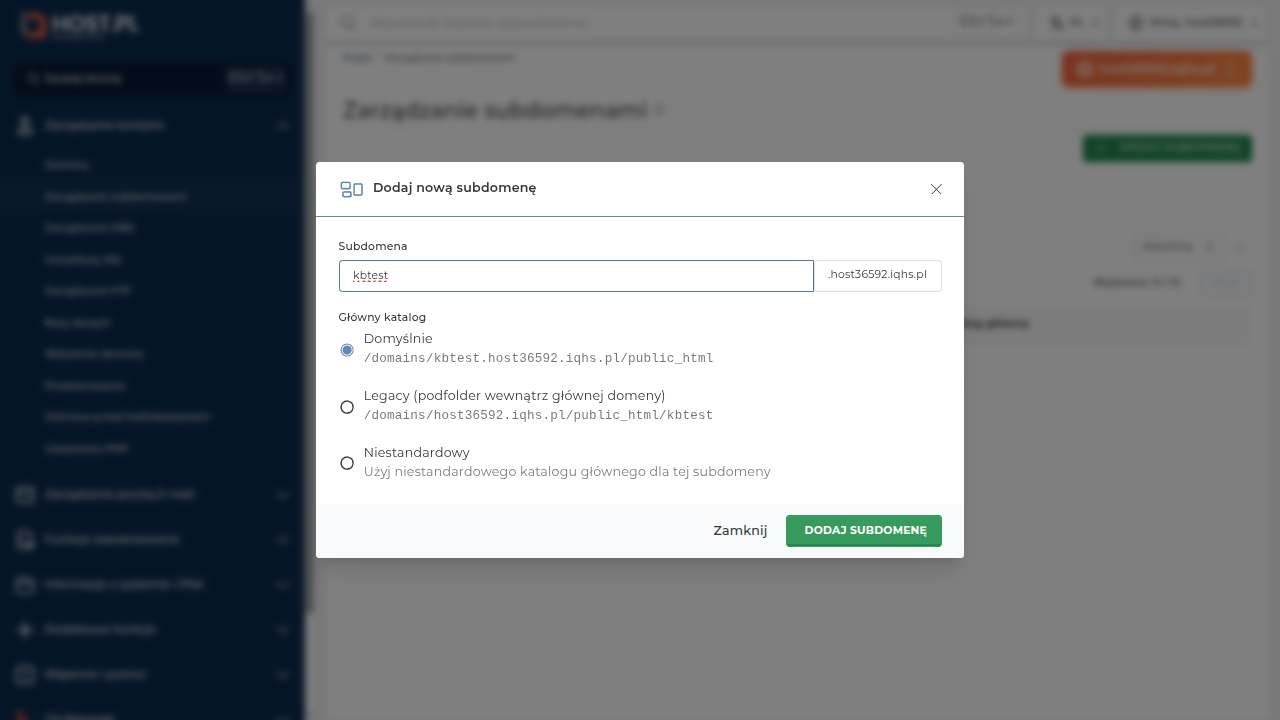Screen dimensions: 1280x720
Task: Select the Legacy subfolder radio option
Action: pyautogui.click(x=347, y=407)
